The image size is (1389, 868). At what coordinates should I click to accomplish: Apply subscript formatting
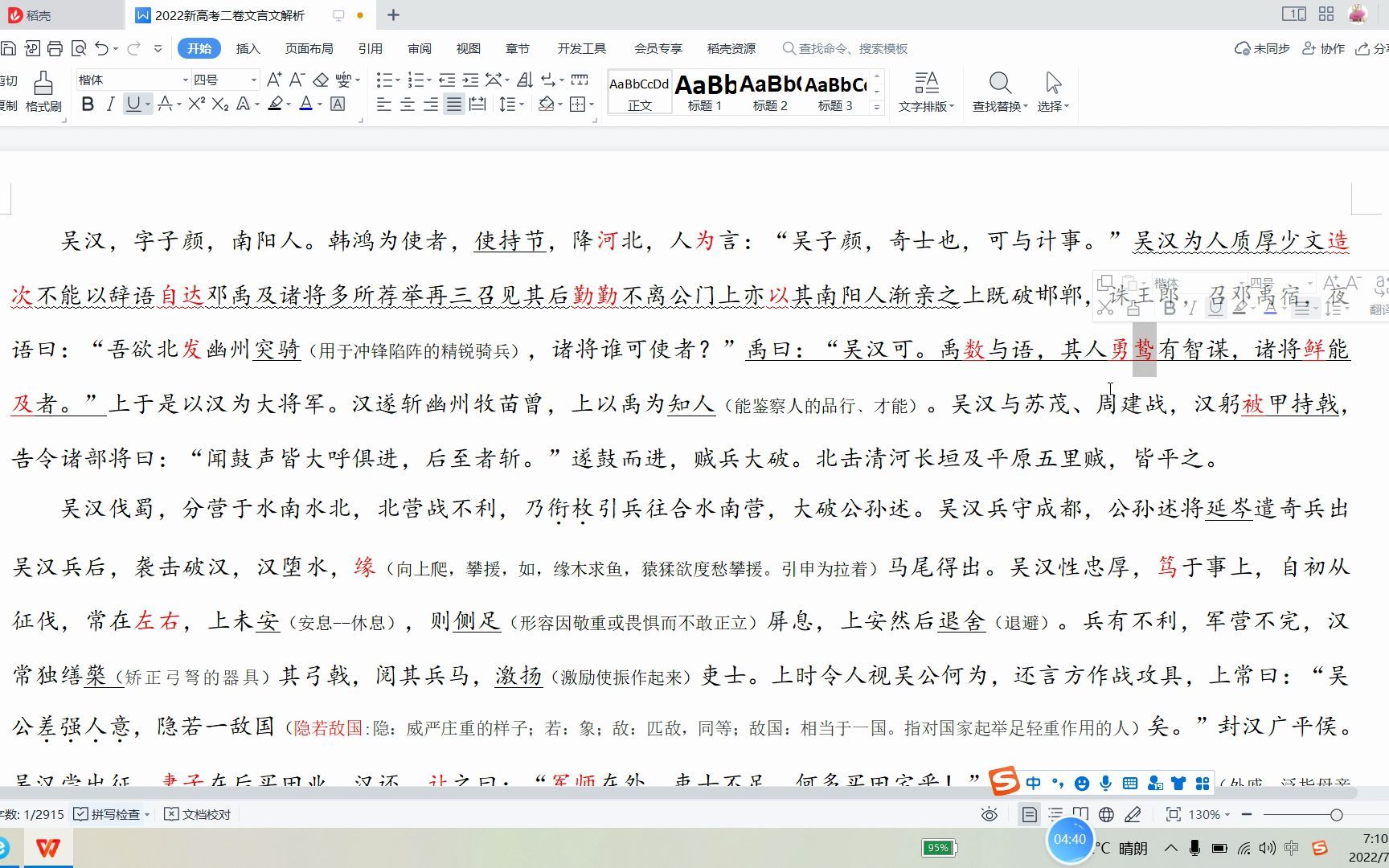click(220, 104)
